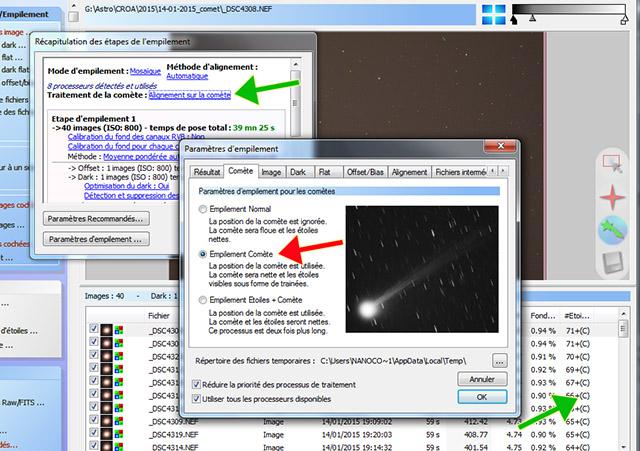Screen dimensions: 640x451
Task: Click the save disk icon in right toolbar
Action: (613, 262)
